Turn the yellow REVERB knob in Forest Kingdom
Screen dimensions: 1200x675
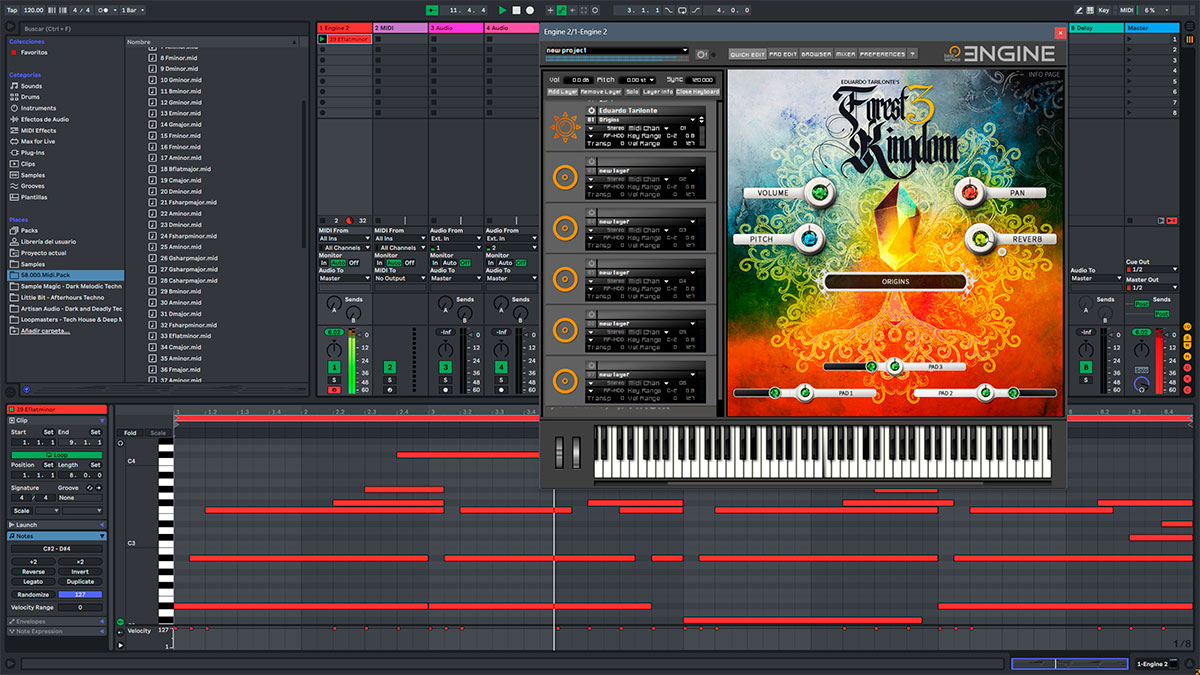979,239
